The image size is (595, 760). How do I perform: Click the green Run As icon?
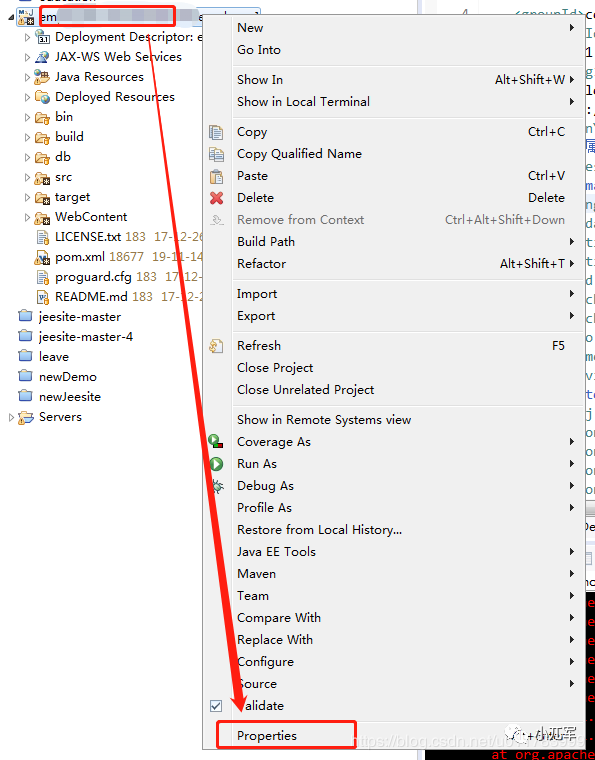[x=216, y=464]
